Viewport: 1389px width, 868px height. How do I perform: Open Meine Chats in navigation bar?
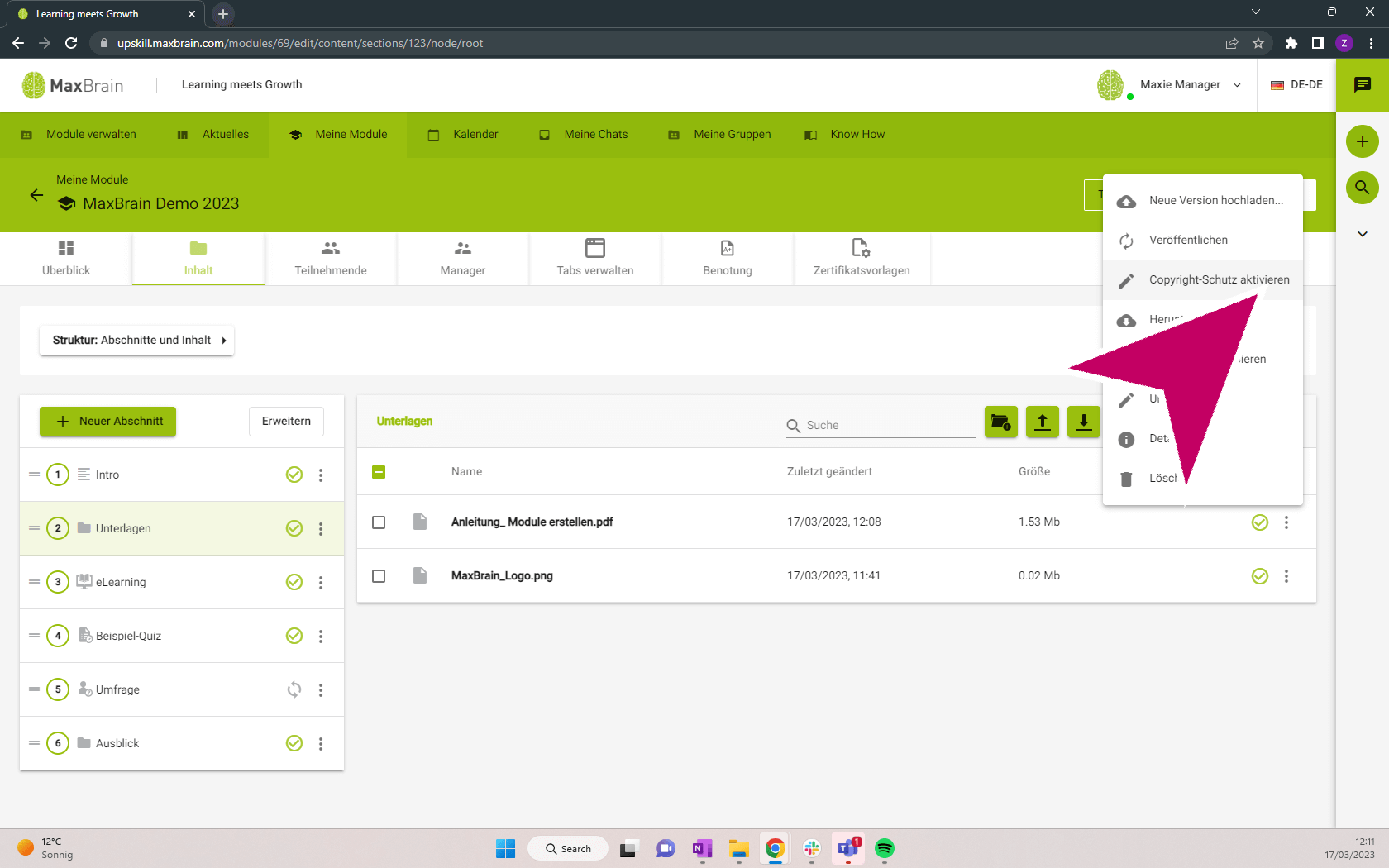[584, 135]
